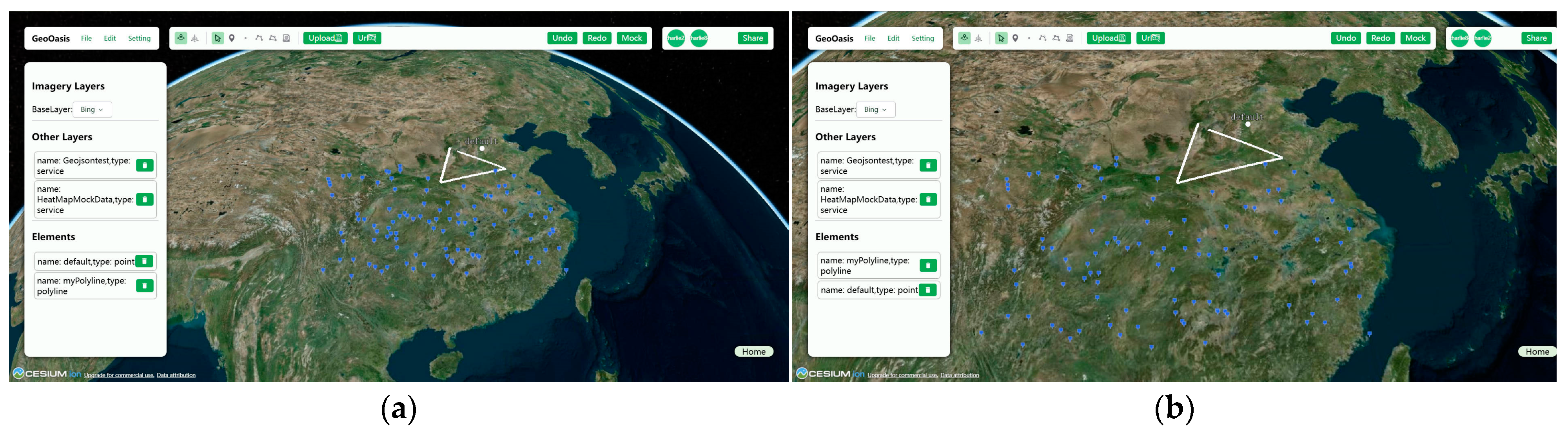Open the Setting menu in panel (b)

point(922,38)
